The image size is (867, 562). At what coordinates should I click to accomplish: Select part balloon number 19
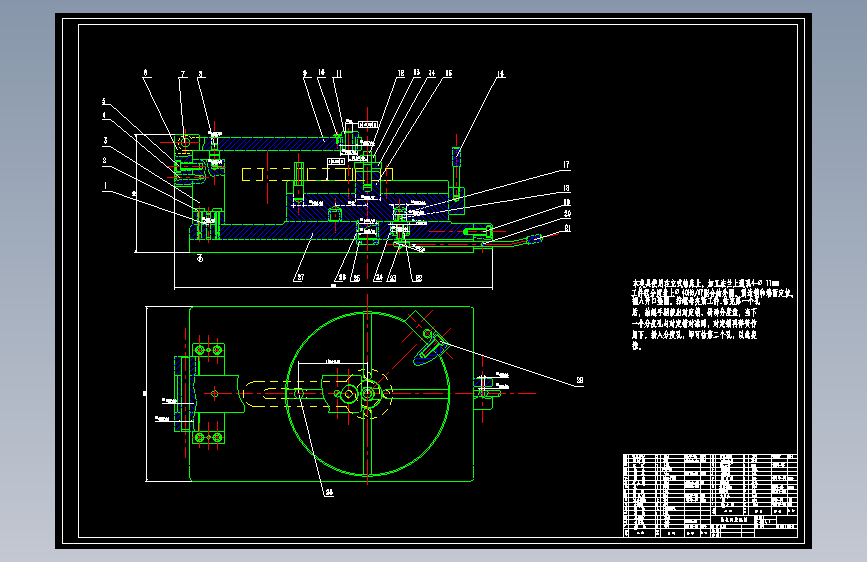click(x=567, y=202)
